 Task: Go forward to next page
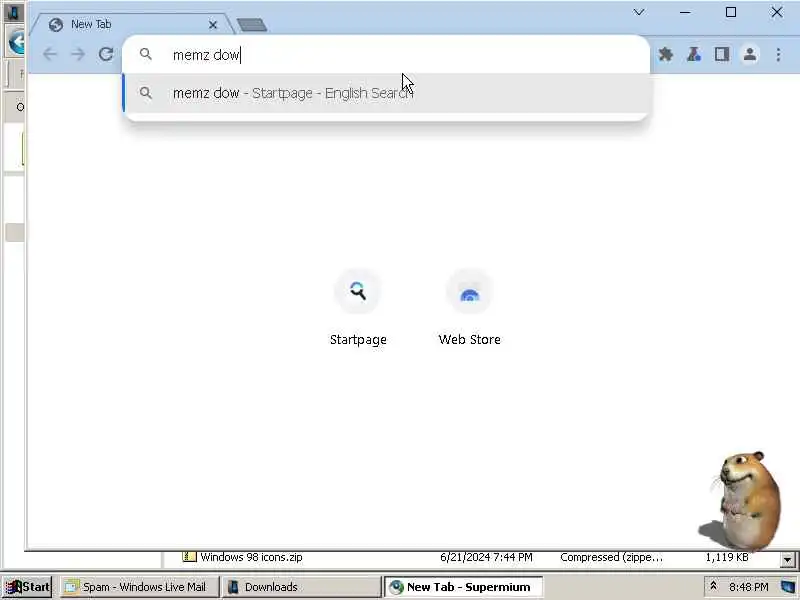pyautogui.click(x=78, y=54)
